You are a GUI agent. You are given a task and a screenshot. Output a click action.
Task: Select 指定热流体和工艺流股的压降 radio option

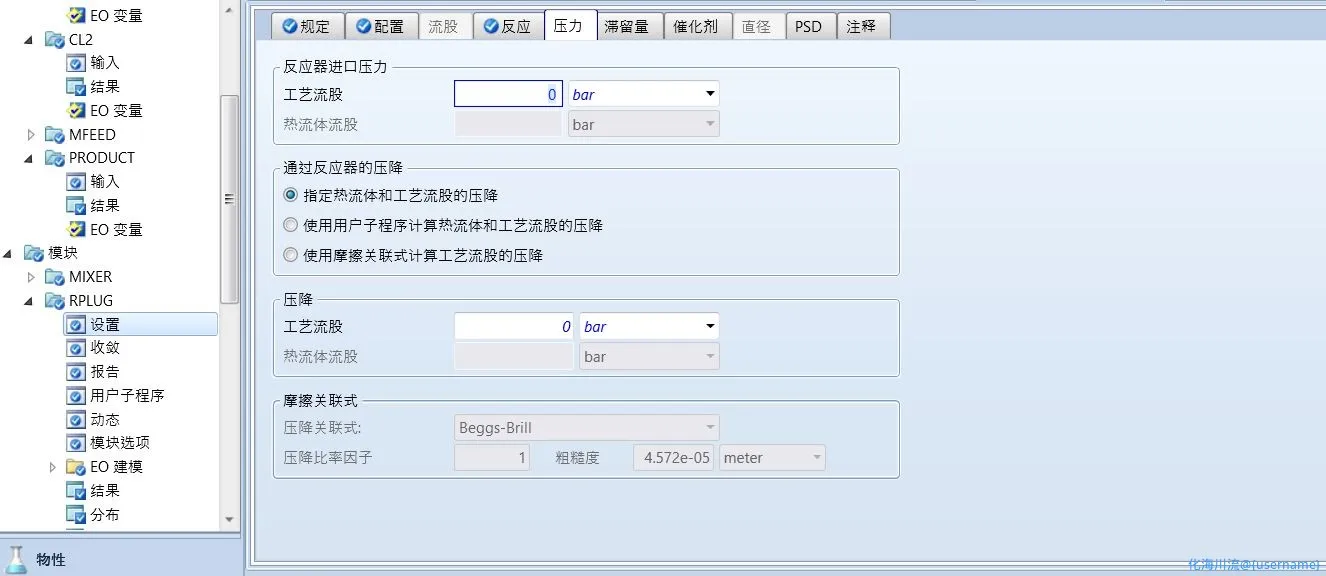[x=291, y=196]
